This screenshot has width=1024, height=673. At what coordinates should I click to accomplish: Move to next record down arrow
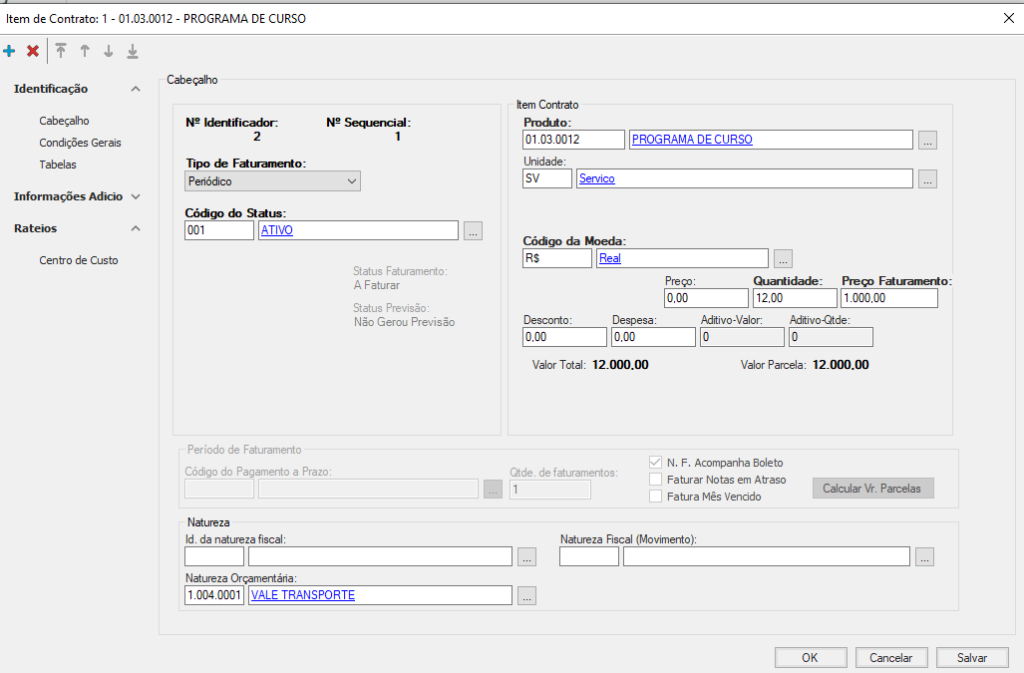pos(109,51)
